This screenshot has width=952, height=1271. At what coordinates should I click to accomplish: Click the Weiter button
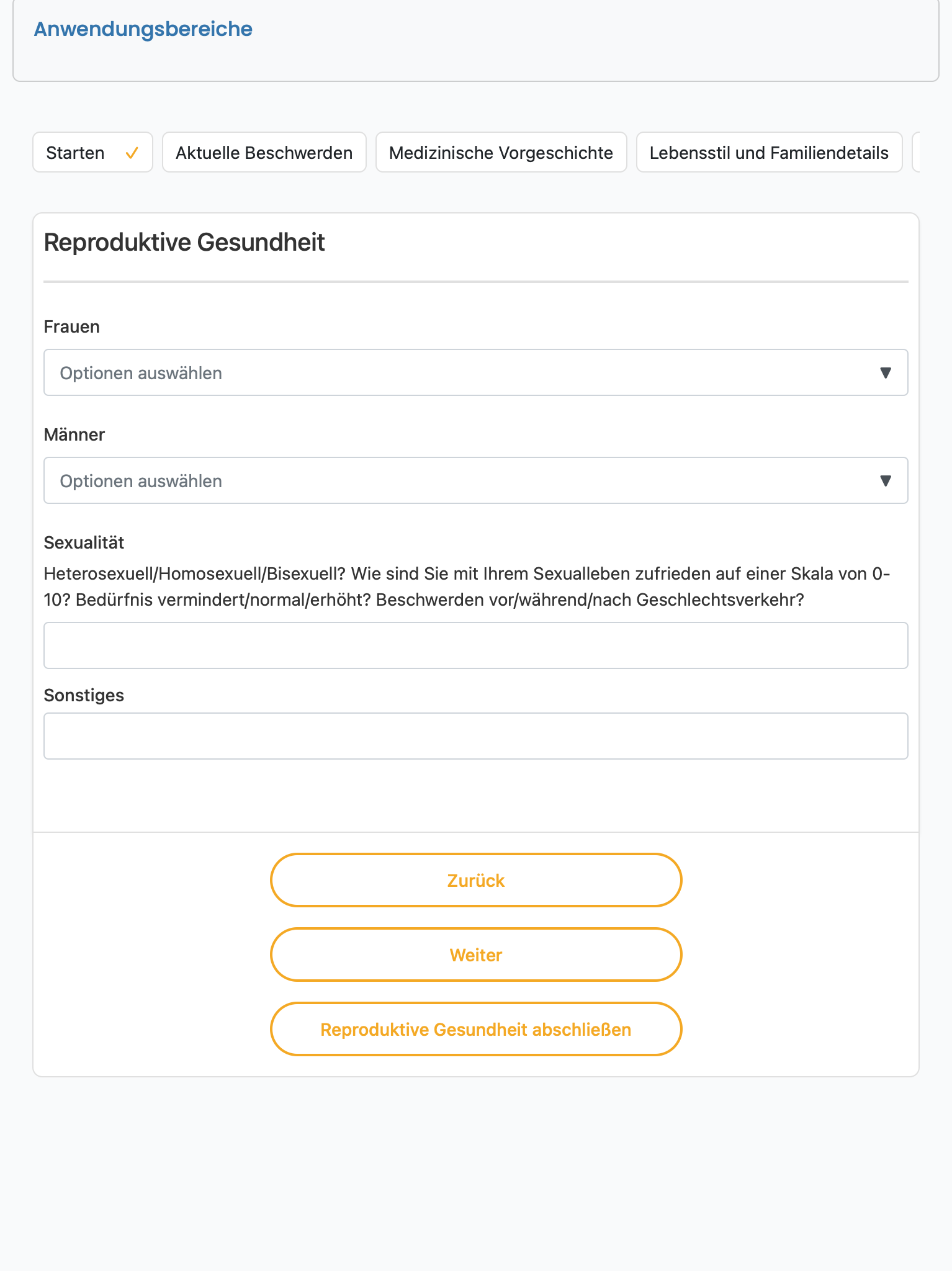[x=476, y=954]
